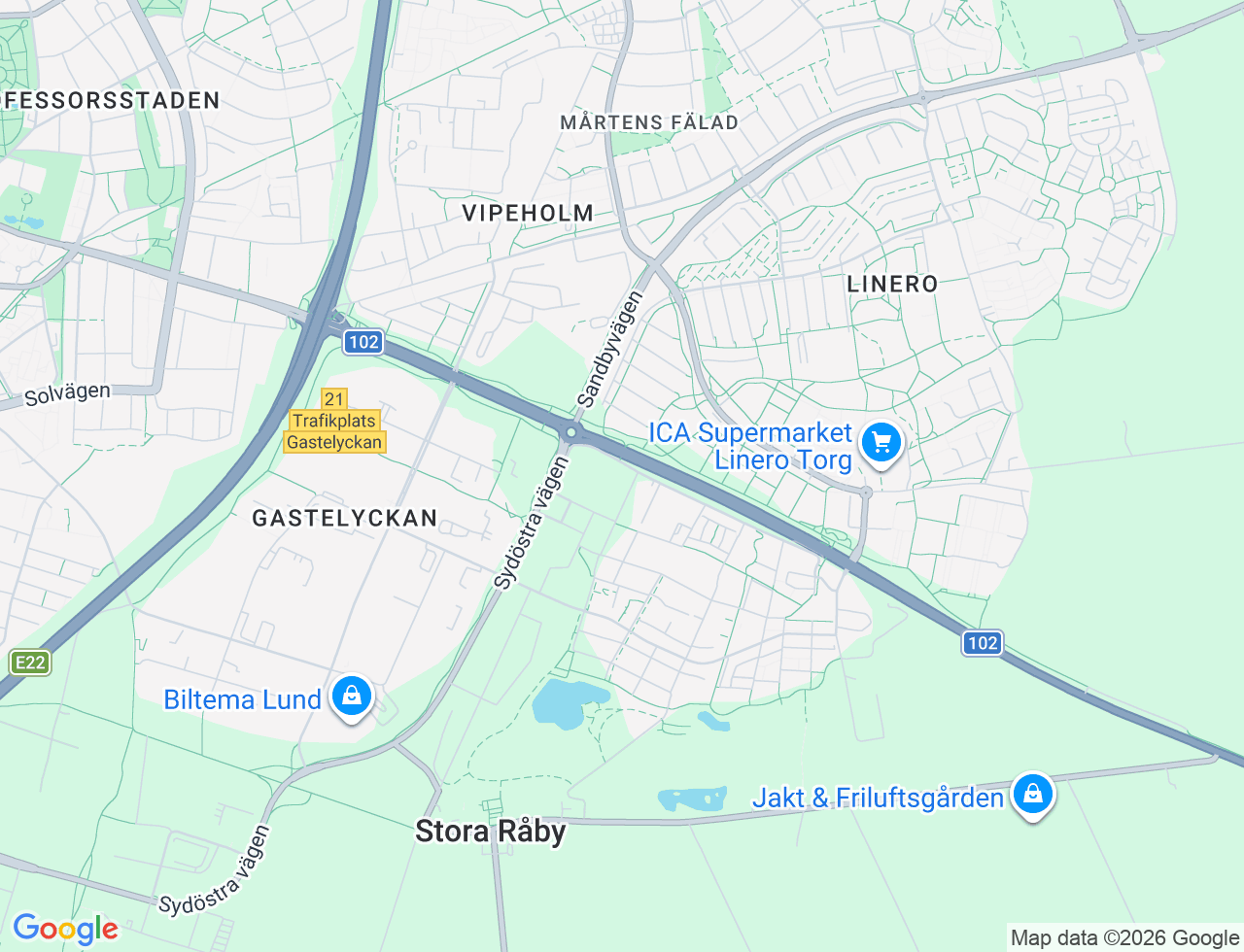Open the Biltema Lund place label
This screenshot has height=952, width=1244.
pos(242,699)
